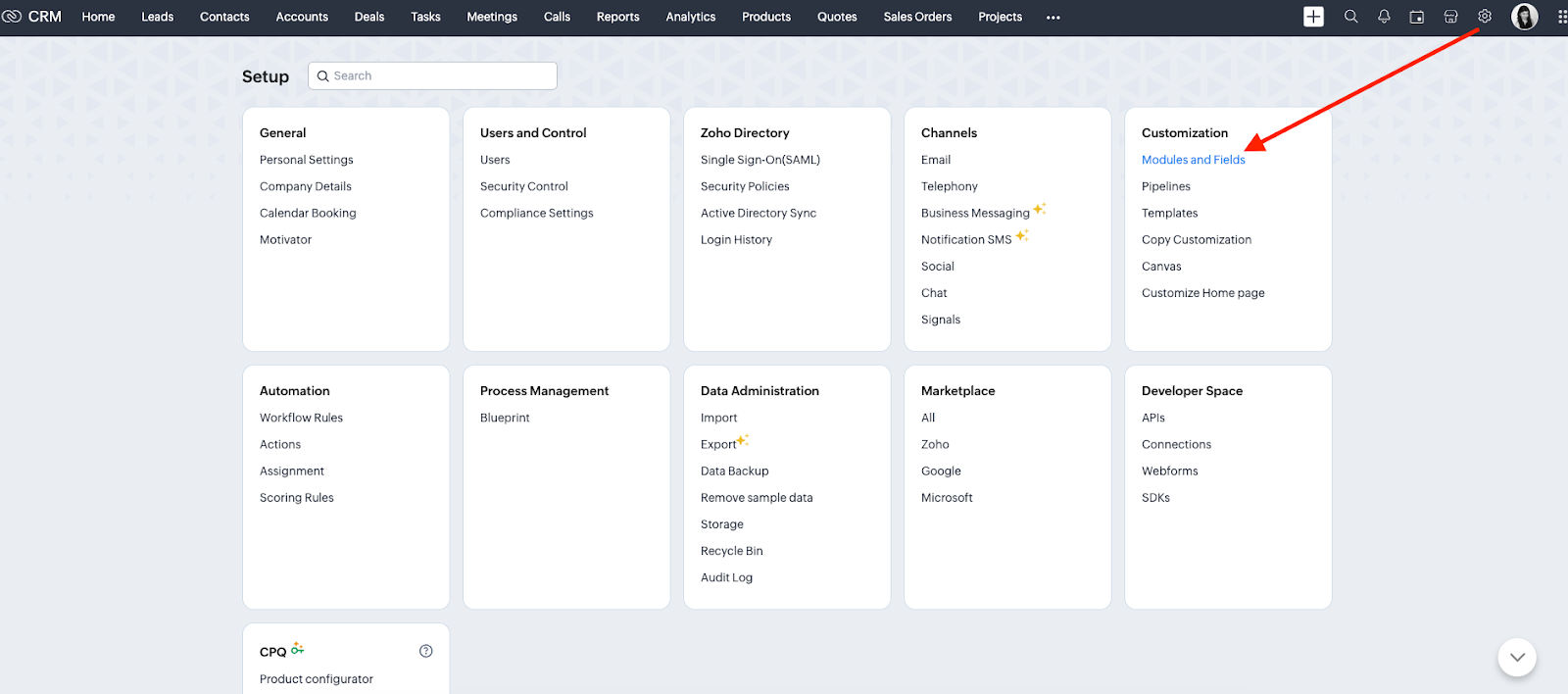Open Single Sign-On(SAML) link
Viewport: 1568px width, 694px height.
(760, 160)
